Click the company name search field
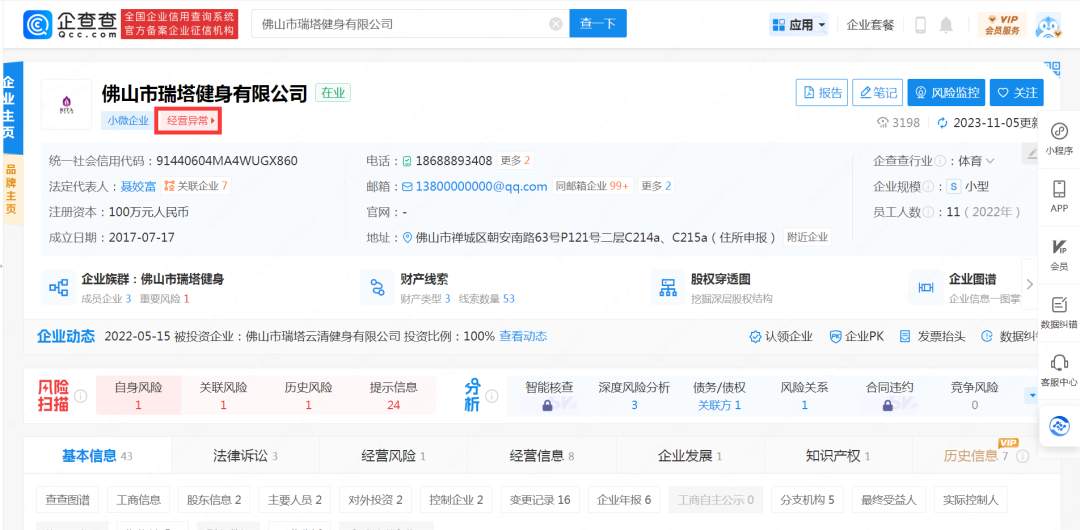Viewport: 1080px width, 530px height. (400, 24)
